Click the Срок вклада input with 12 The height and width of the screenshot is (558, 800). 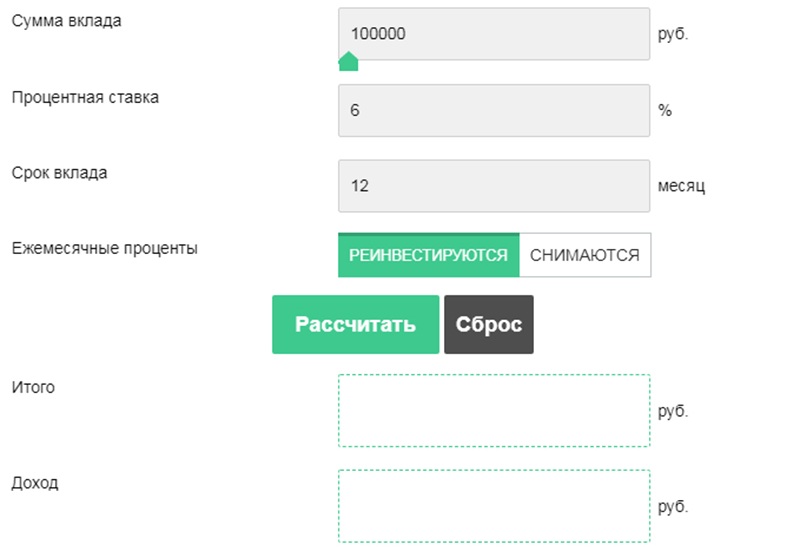pyautogui.click(x=494, y=186)
